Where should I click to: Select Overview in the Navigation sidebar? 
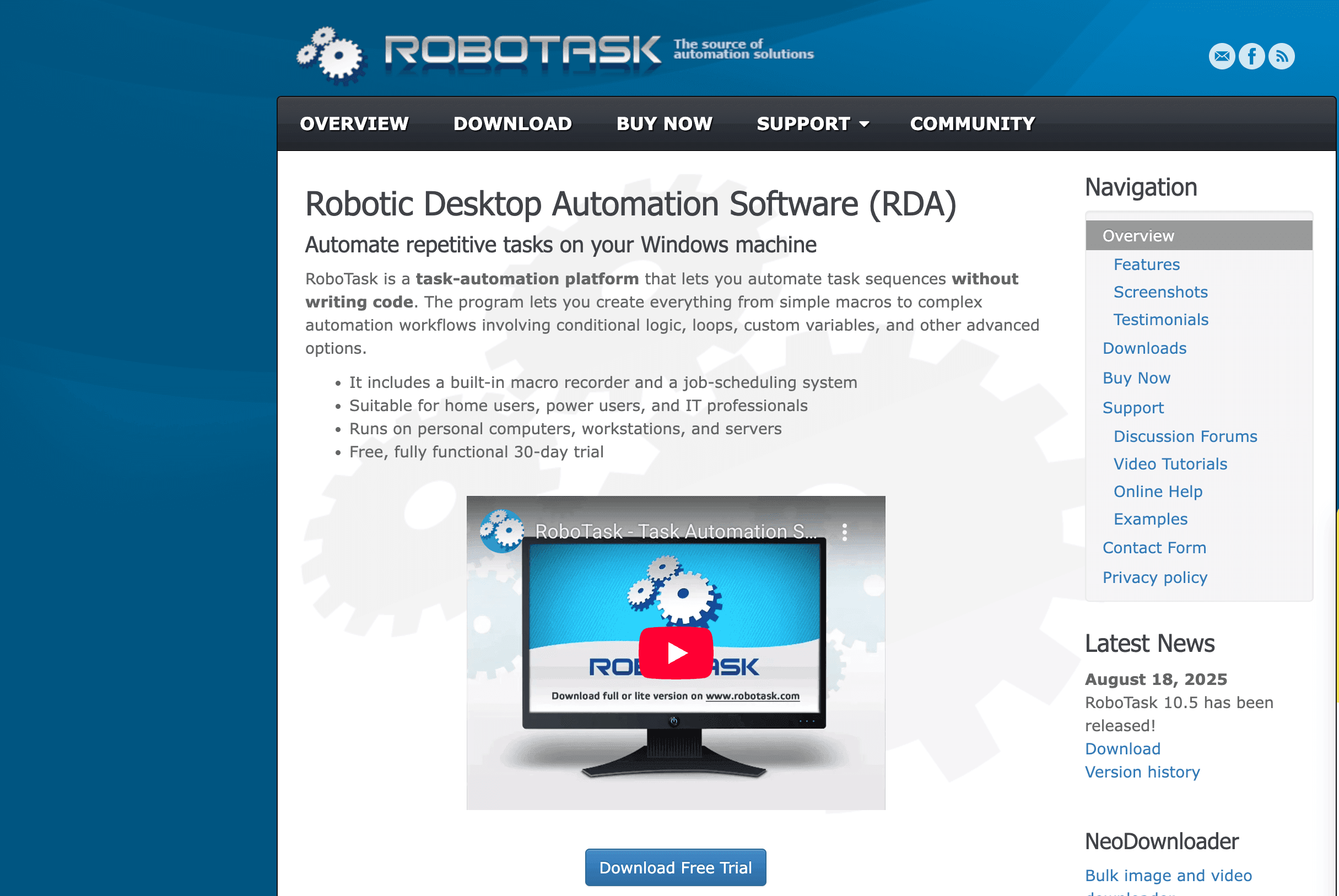coord(1138,235)
